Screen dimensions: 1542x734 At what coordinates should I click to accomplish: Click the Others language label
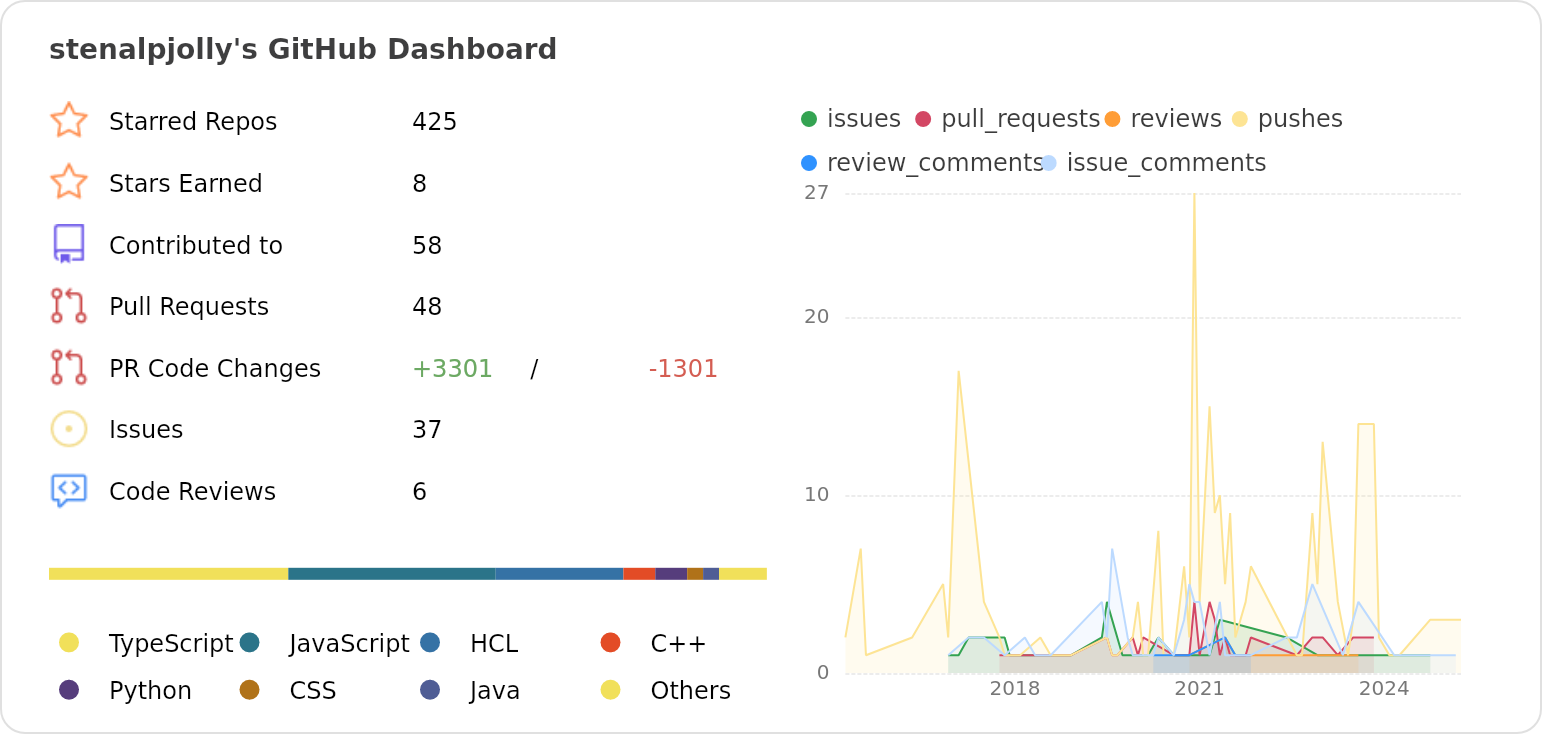(x=690, y=691)
